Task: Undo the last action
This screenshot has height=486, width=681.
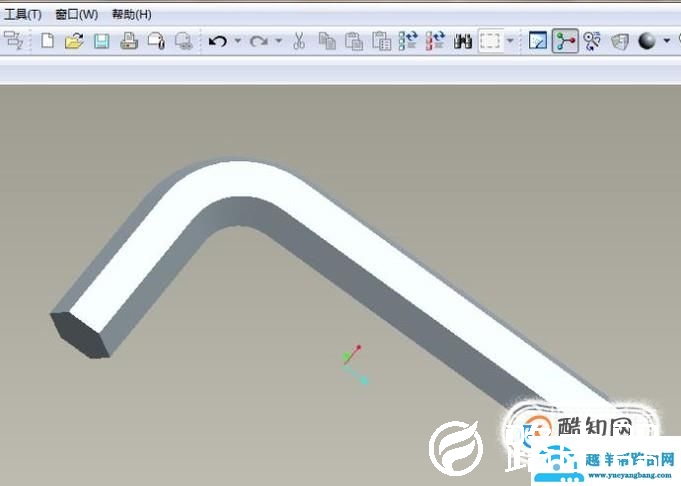Action: point(218,41)
